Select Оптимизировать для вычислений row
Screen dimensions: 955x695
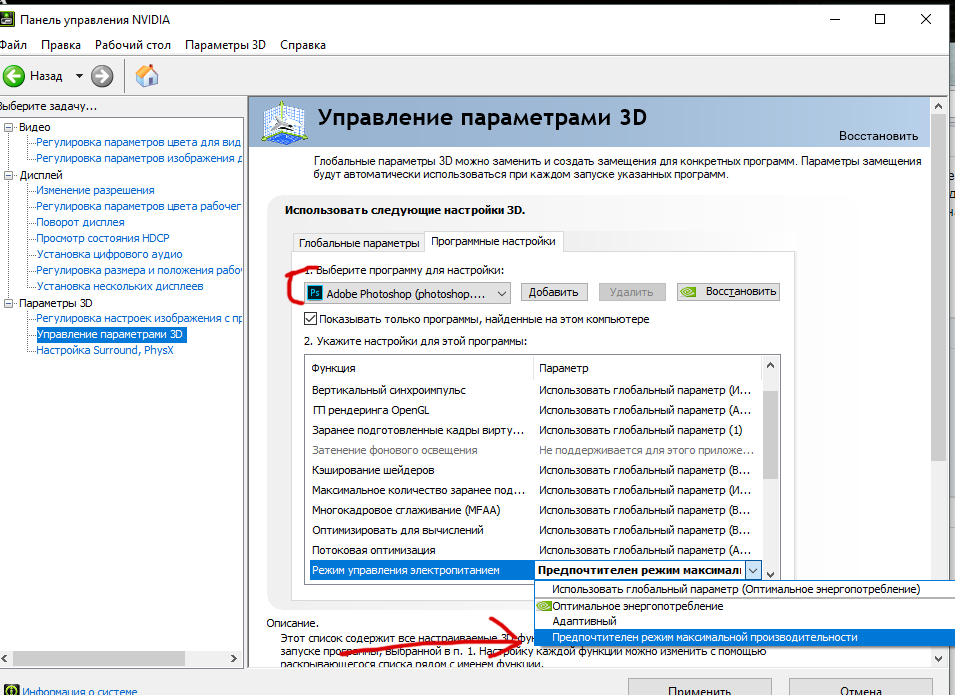point(535,530)
